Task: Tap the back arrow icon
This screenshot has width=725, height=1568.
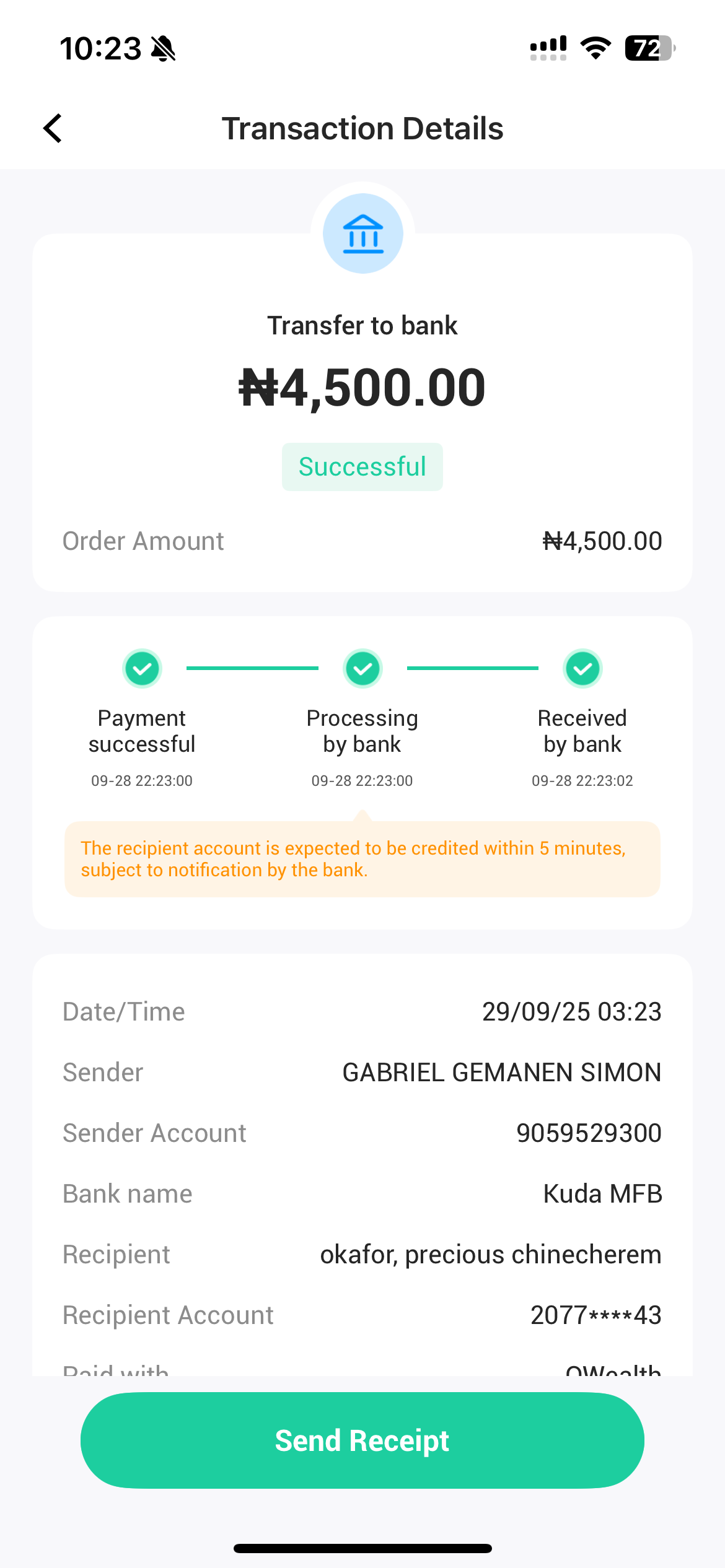Action: pos(53,128)
